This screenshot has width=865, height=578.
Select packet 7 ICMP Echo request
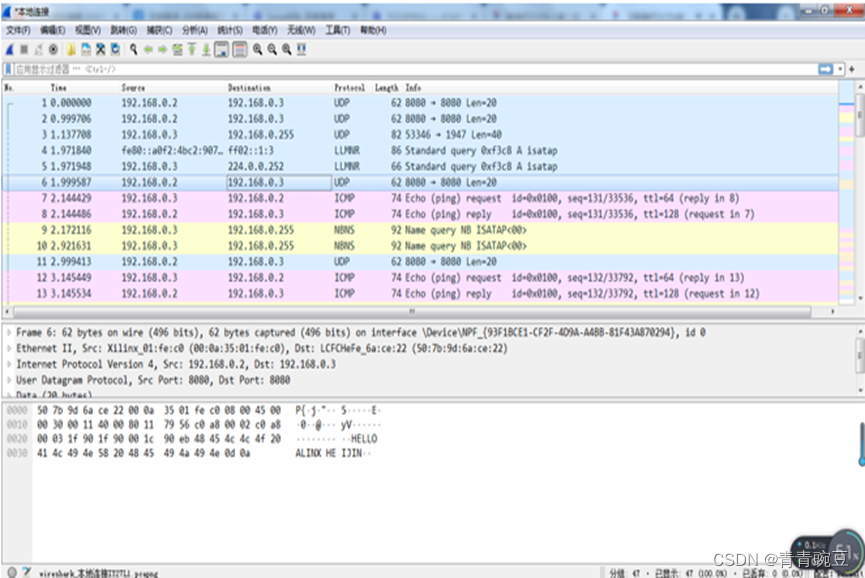click(x=420, y=198)
